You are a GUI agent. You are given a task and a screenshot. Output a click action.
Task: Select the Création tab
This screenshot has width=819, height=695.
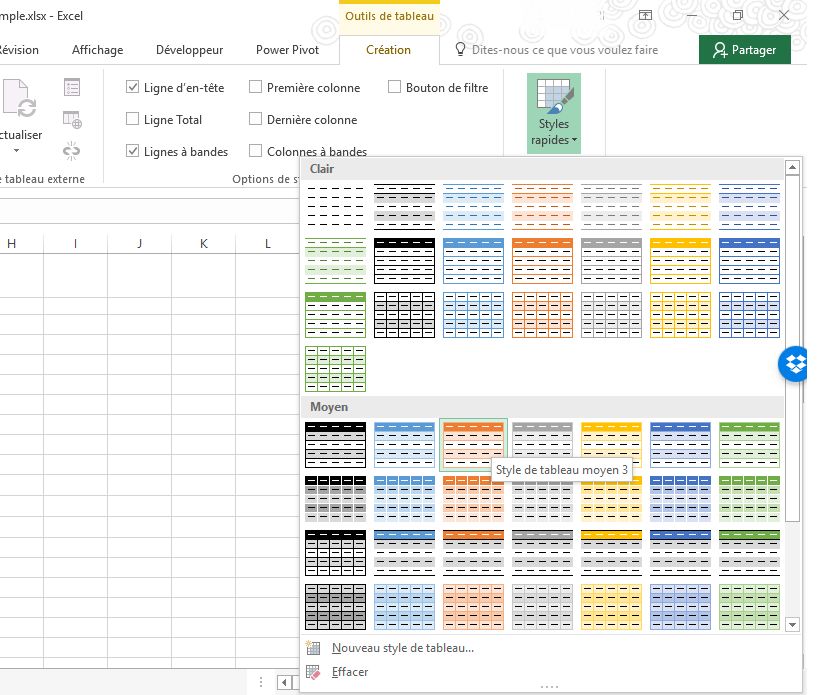389,50
